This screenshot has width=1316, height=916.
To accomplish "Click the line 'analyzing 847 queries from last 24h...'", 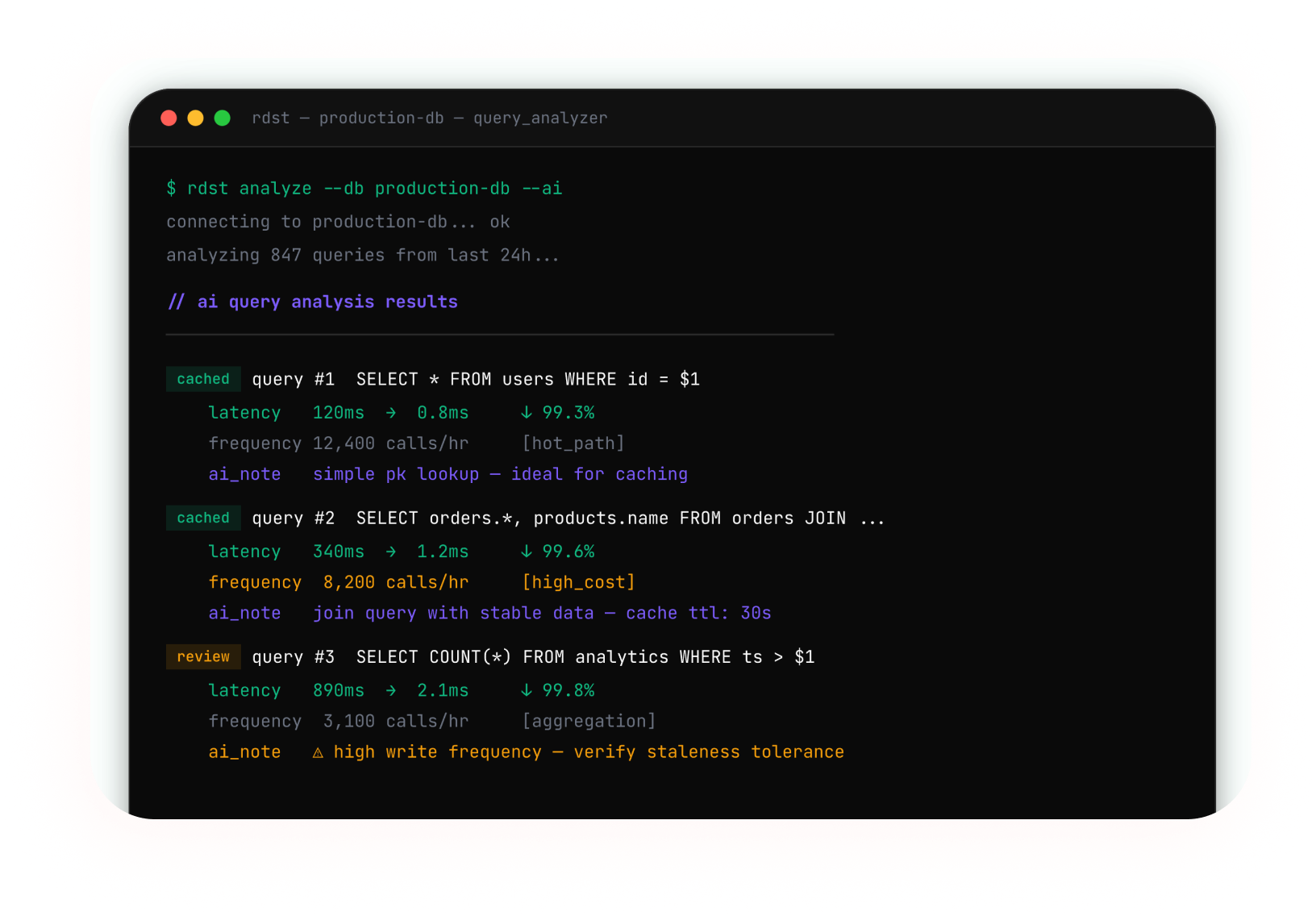I will 363,255.
